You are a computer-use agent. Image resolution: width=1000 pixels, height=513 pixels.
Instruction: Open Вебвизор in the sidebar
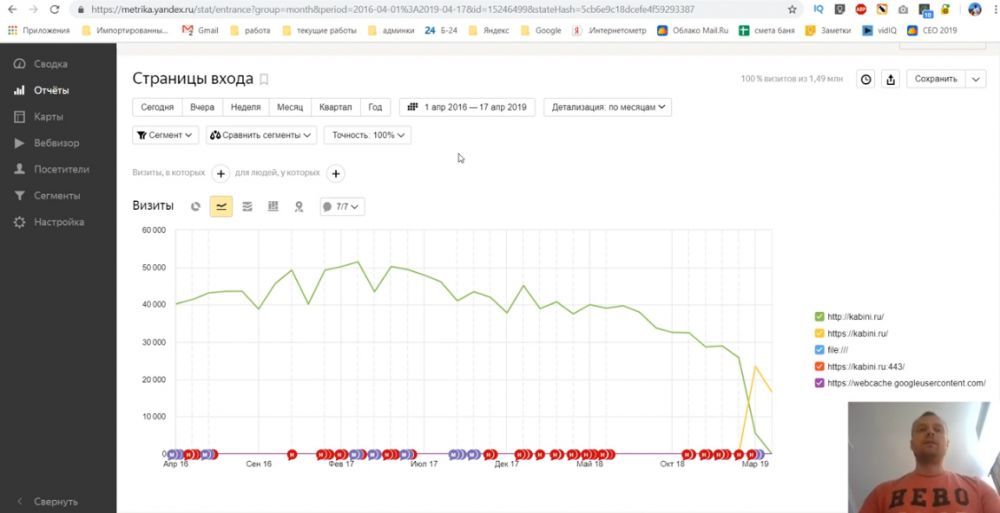coord(56,143)
